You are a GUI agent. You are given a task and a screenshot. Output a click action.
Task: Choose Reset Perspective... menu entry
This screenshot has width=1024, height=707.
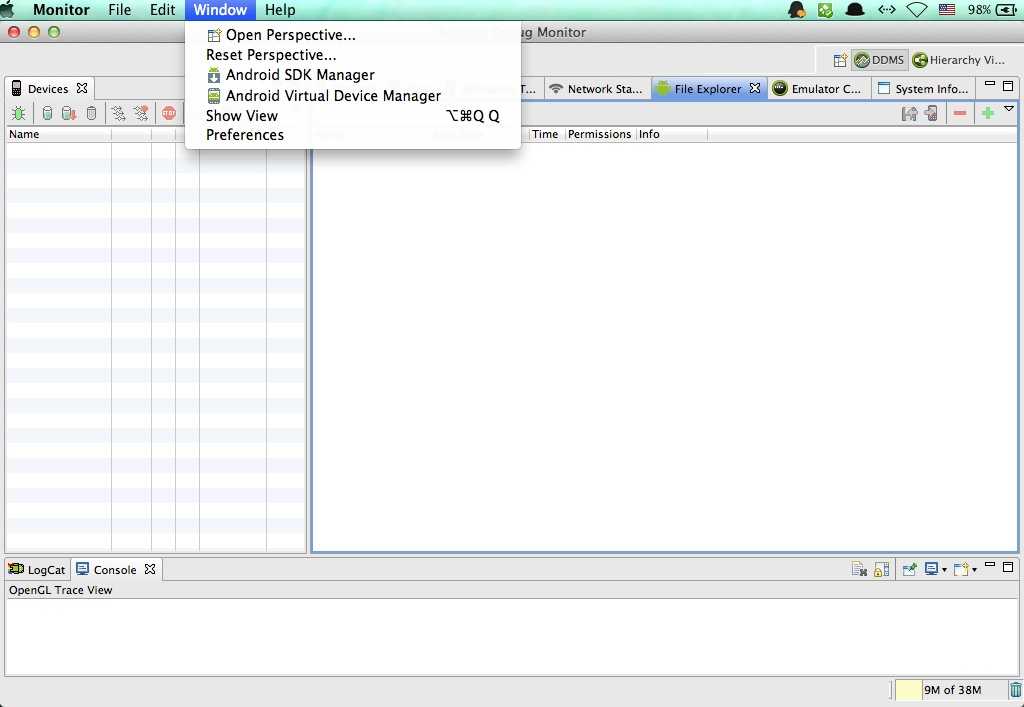(x=353, y=55)
